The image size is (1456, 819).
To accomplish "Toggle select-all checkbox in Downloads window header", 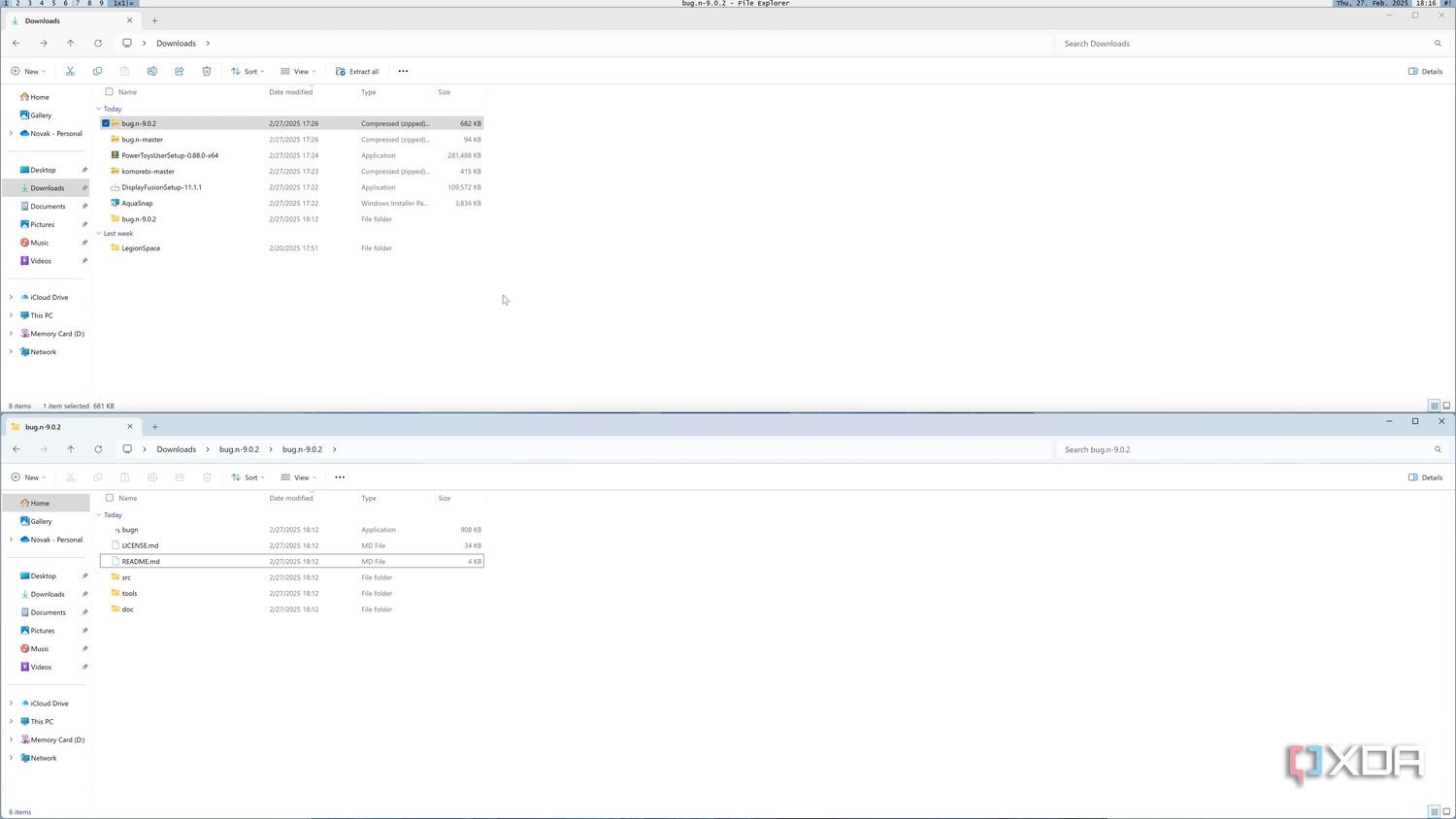I will coord(109,92).
